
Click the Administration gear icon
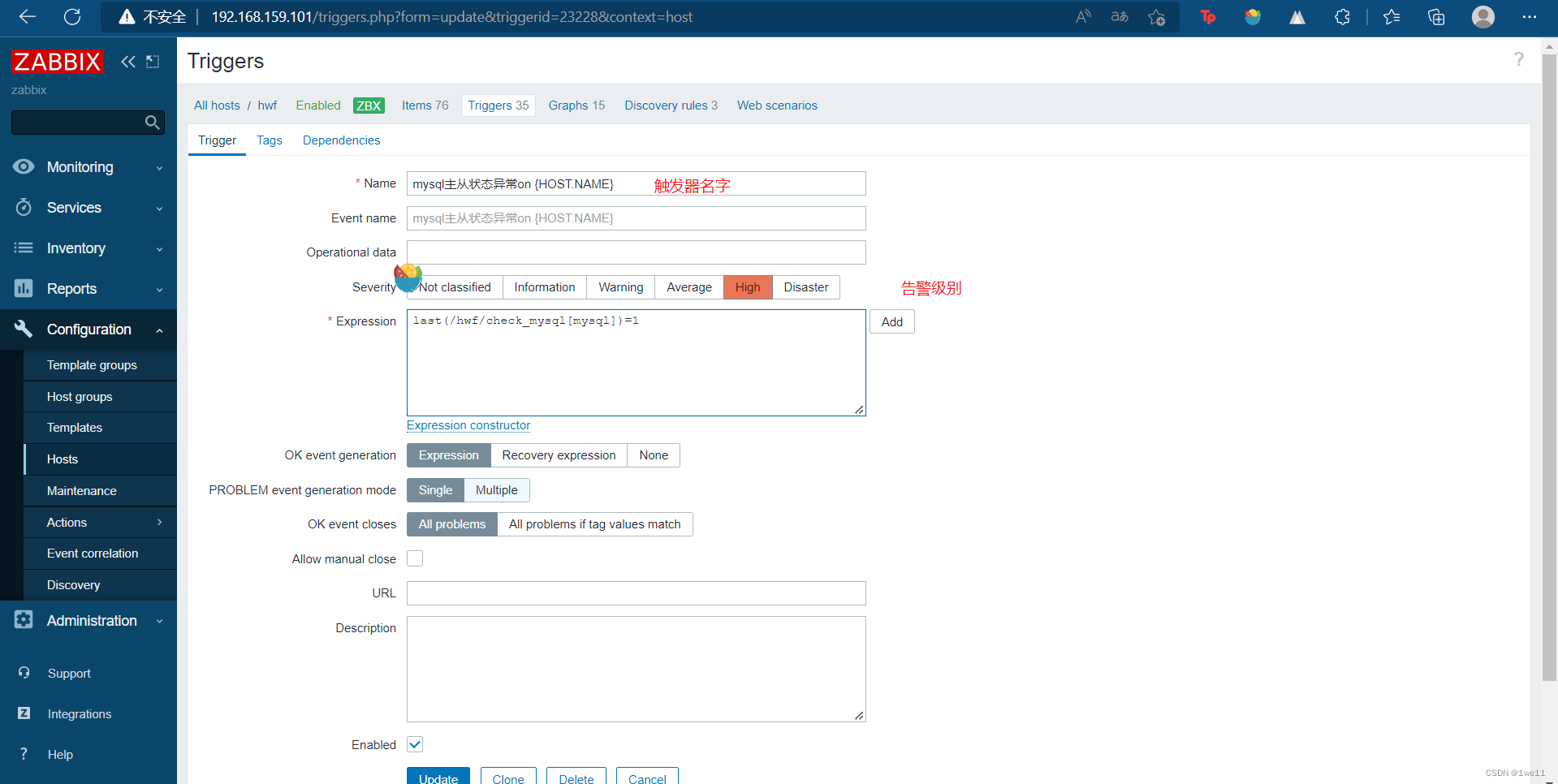click(x=24, y=620)
